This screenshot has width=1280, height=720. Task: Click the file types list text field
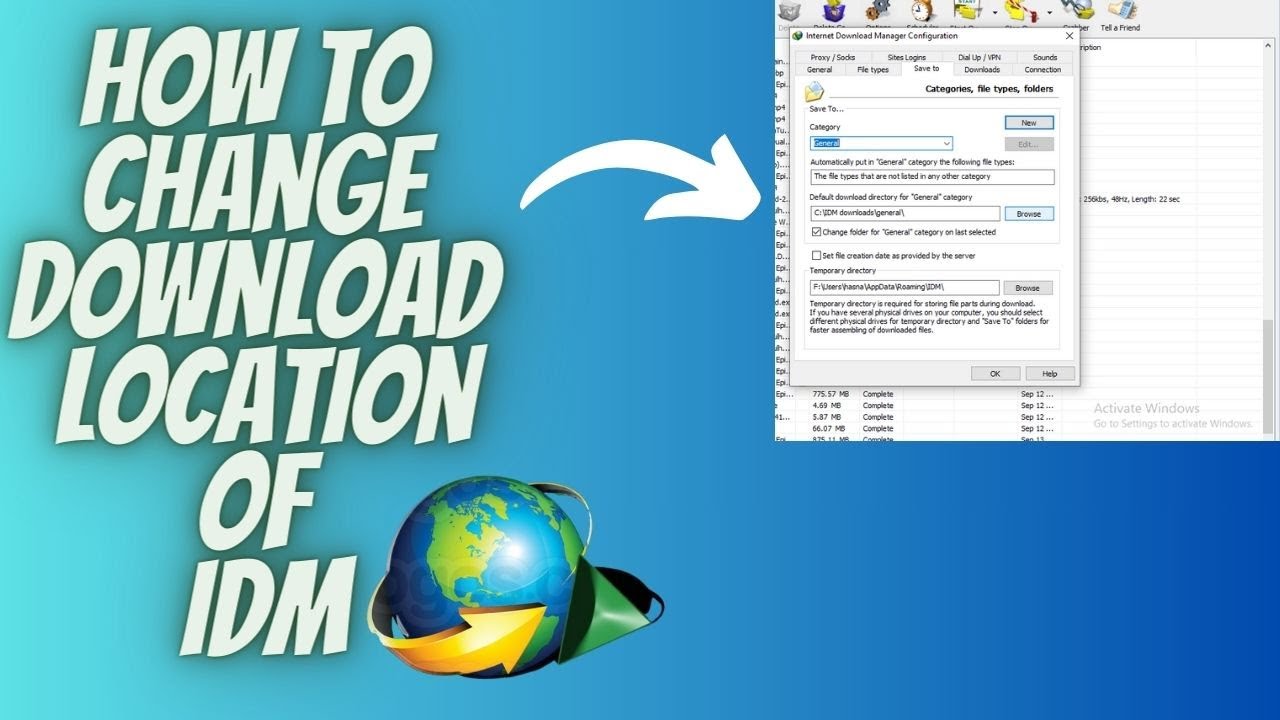[x=932, y=177]
